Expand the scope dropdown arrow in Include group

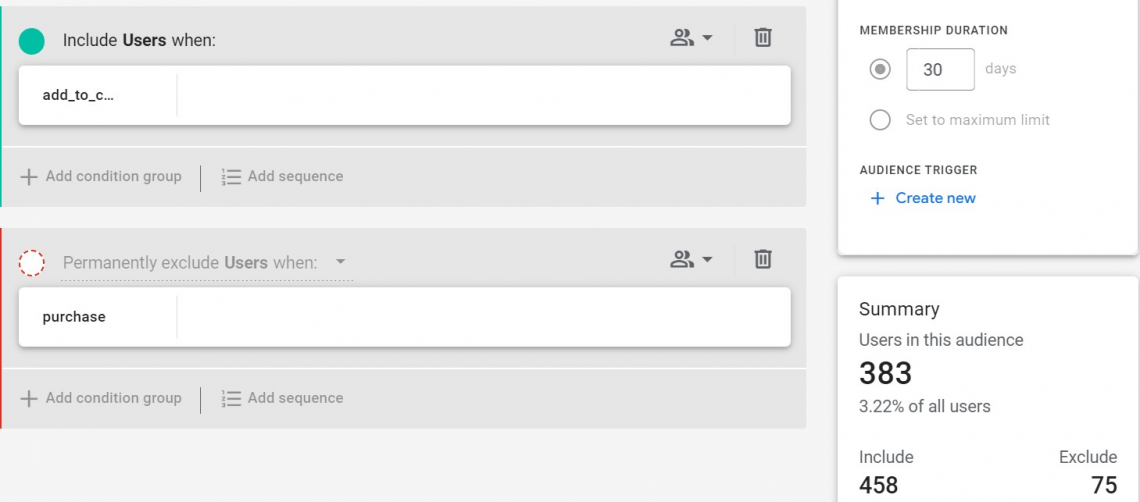click(707, 38)
